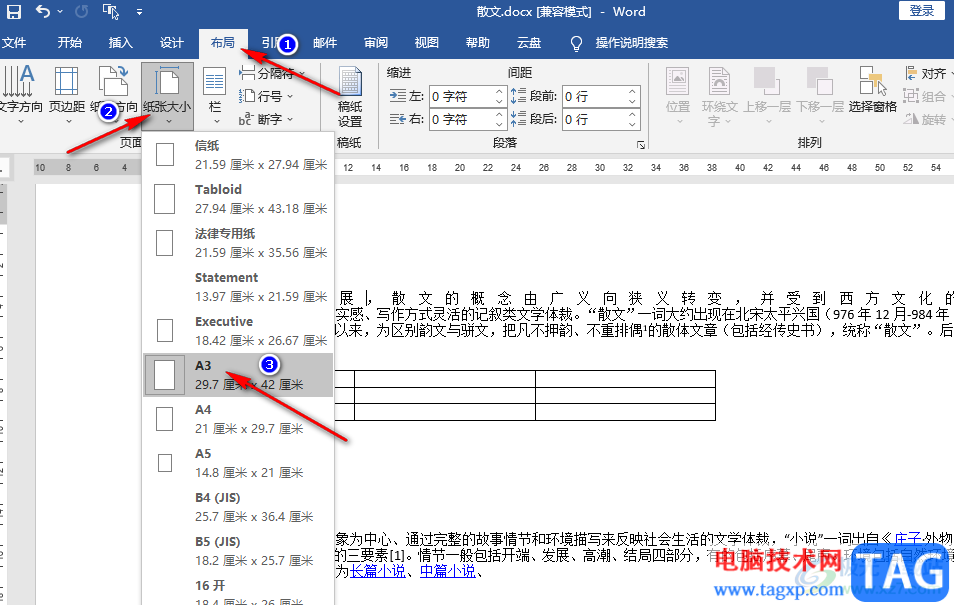
Task: Click the 段前 spacing input field
Action: click(594, 96)
